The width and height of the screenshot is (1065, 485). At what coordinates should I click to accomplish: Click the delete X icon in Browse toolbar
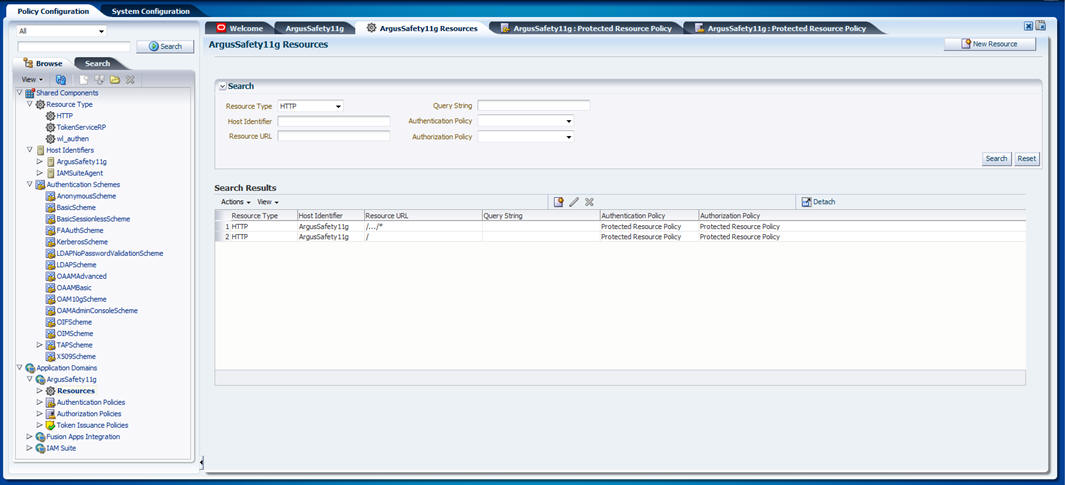(x=130, y=79)
